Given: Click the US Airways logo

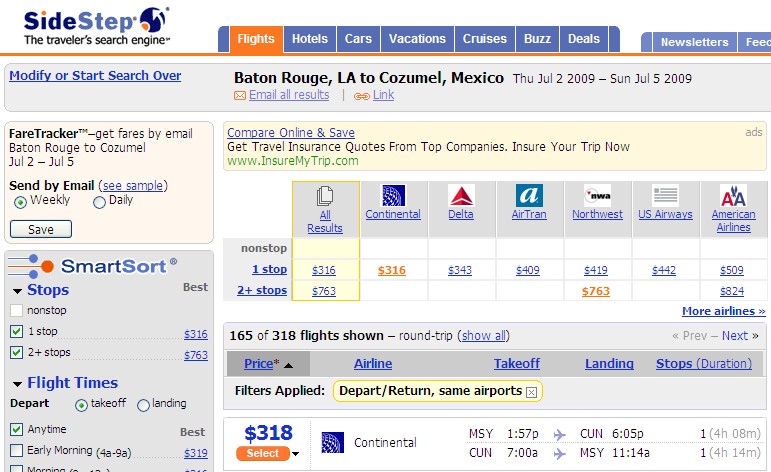Looking at the screenshot, I should tap(665, 195).
